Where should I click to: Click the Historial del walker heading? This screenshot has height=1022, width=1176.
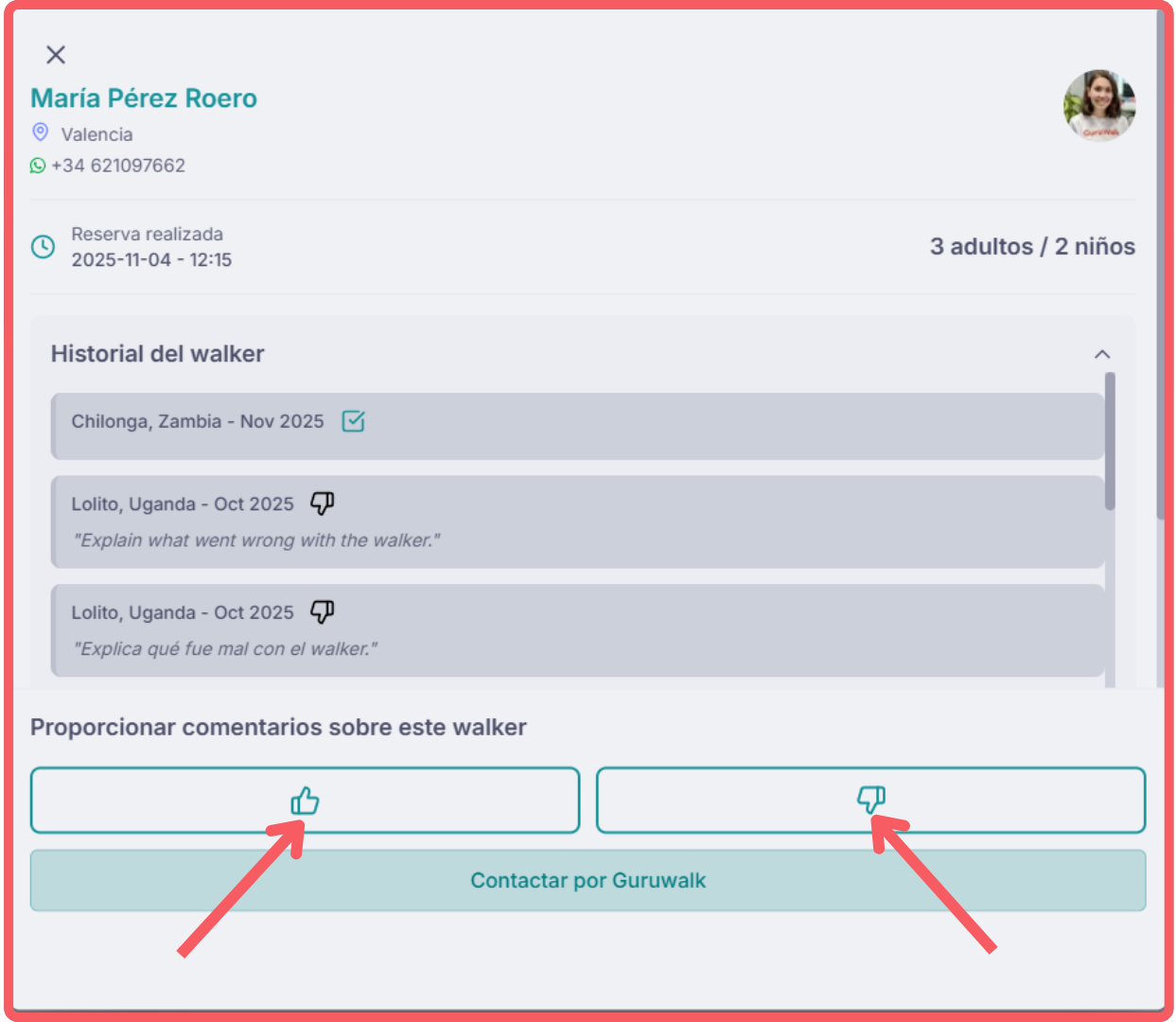click(158, 354)
